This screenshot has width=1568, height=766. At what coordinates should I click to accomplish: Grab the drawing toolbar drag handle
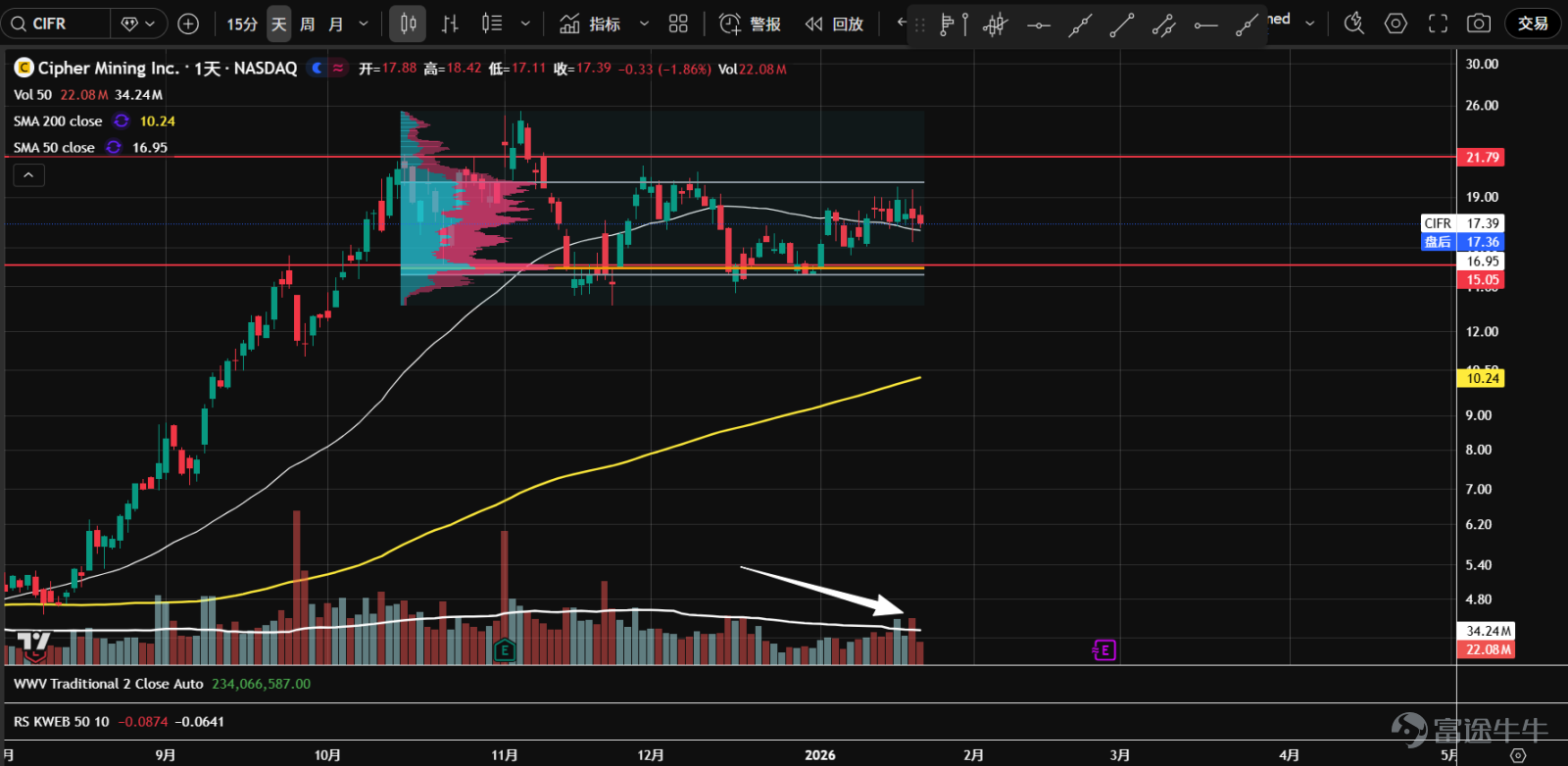pyautogui.click(x=919, y=25)
